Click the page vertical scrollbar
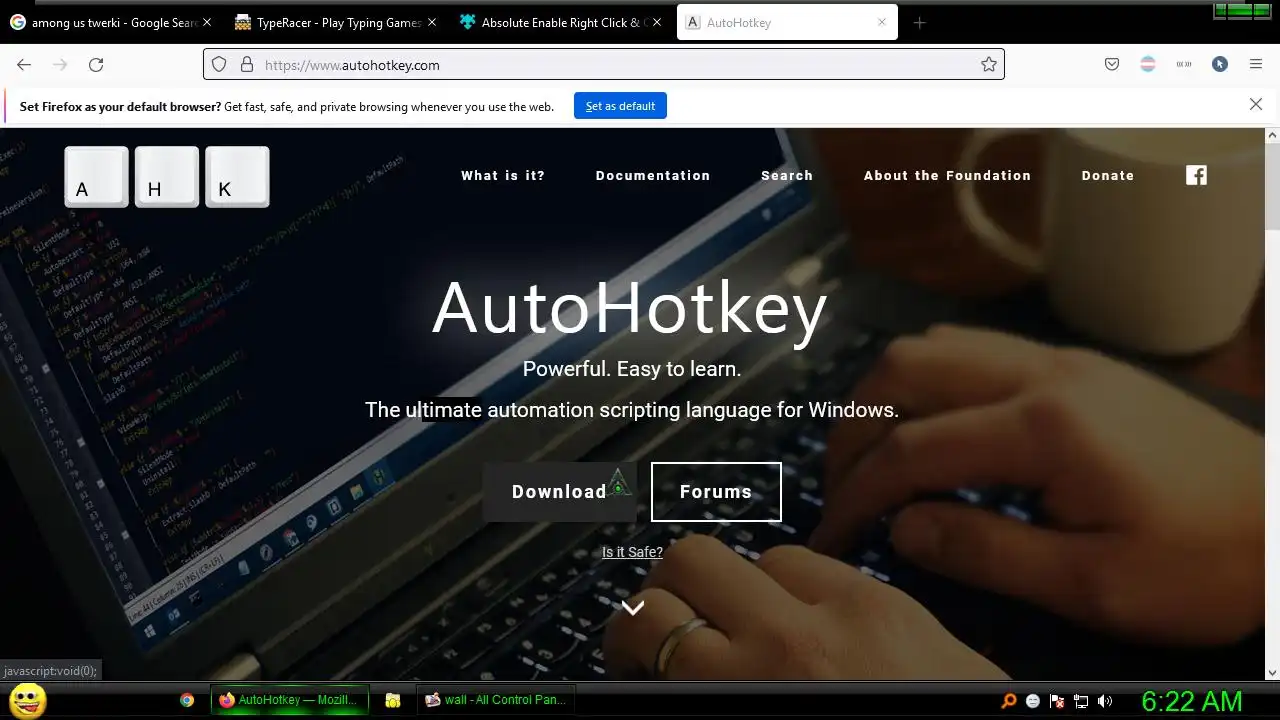Screen dimensions: 1280x720 (x=1272, y=188)
